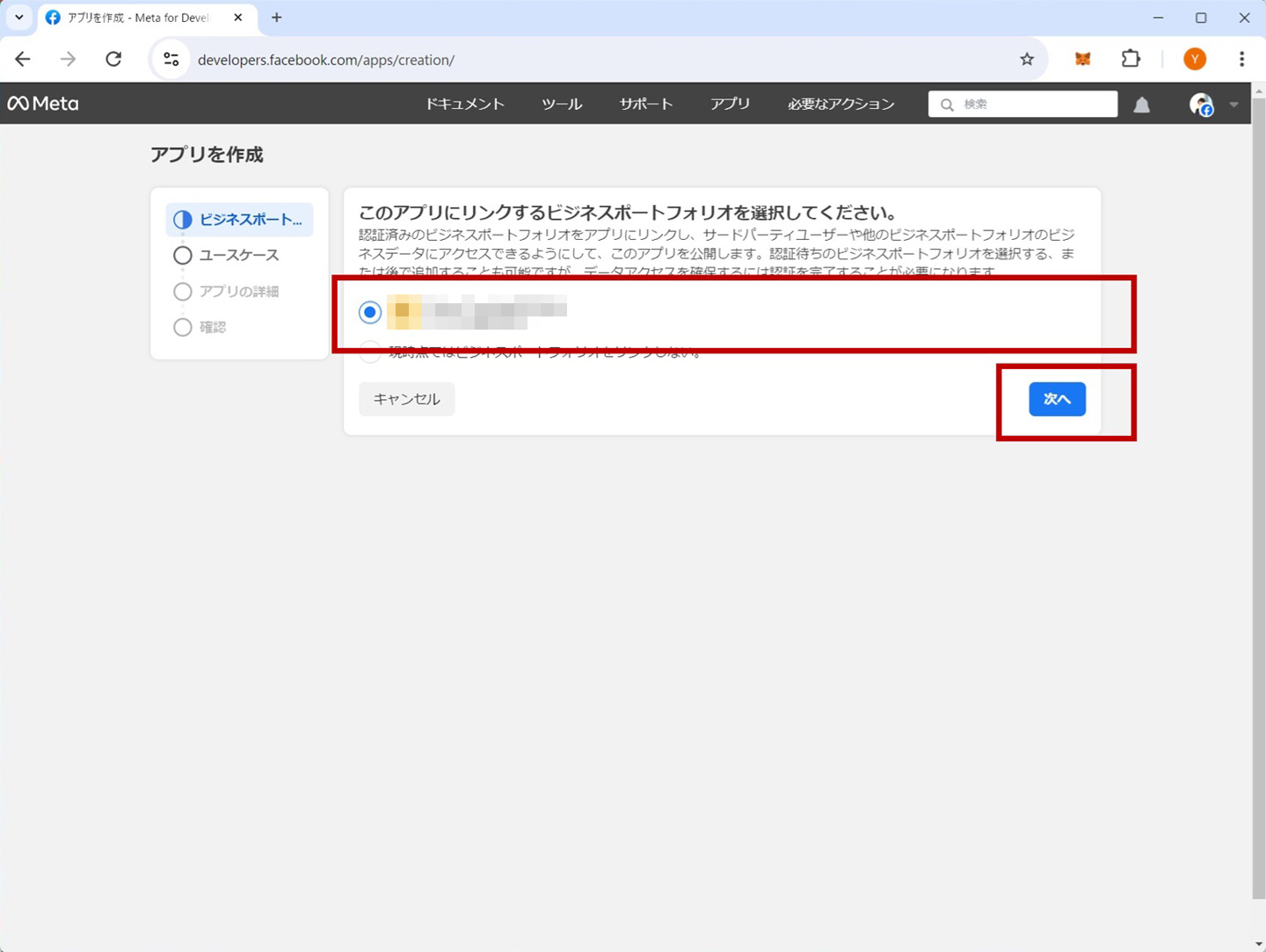This screenshot has height=952, width=1266.
Task: Open the ツール menu
Action: point(562,104)
